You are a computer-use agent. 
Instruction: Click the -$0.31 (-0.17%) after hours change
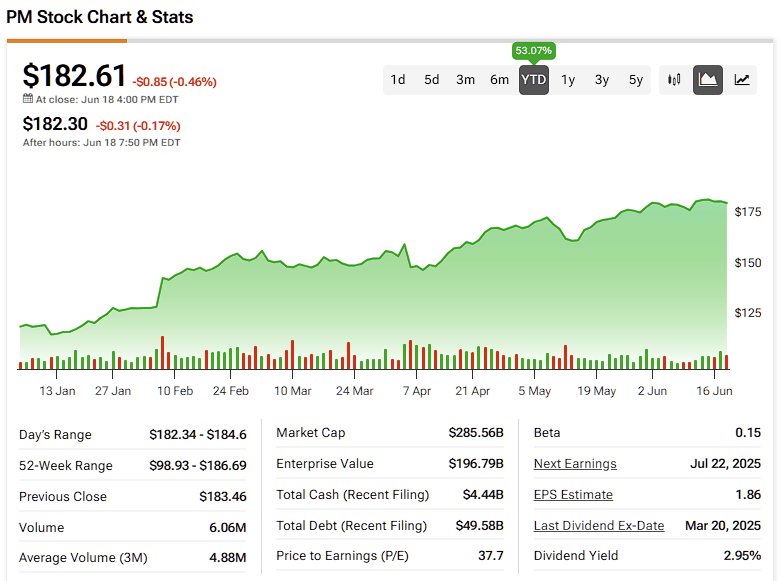click(138, 126)
